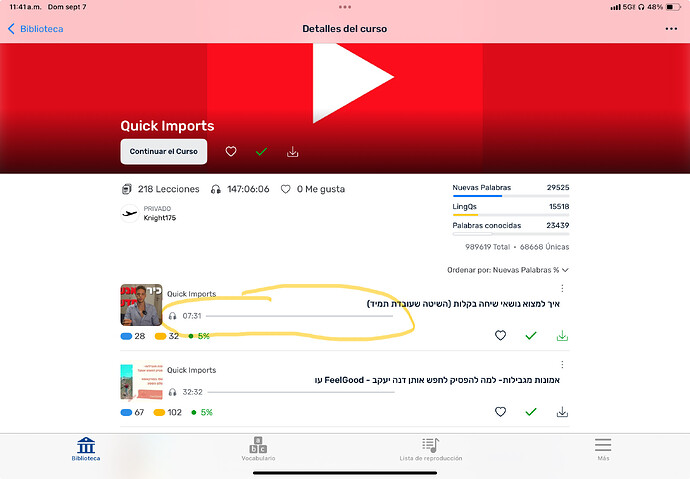Image resolution: width=690 pixels, height=479 pixels.
Task: Switch to the Vocabulario tab
Action: point(258,449)
